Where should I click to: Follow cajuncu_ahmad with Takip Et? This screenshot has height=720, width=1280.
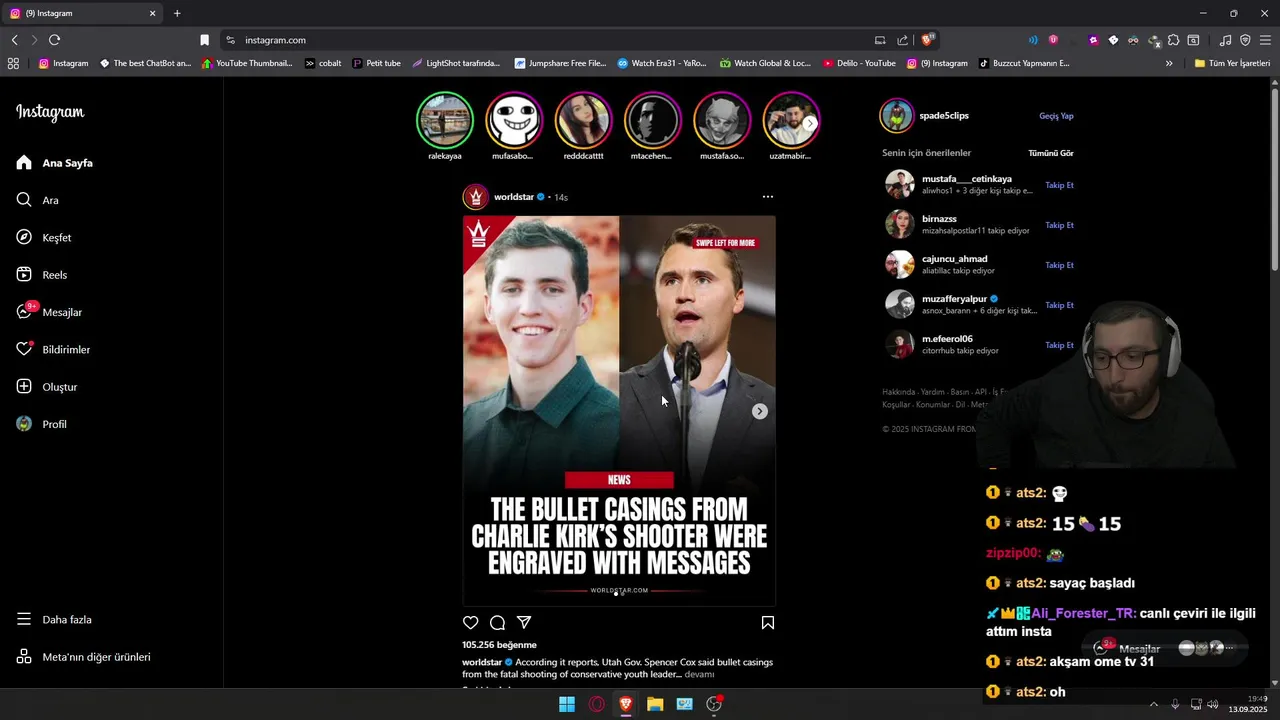[x=1059, y=265]
